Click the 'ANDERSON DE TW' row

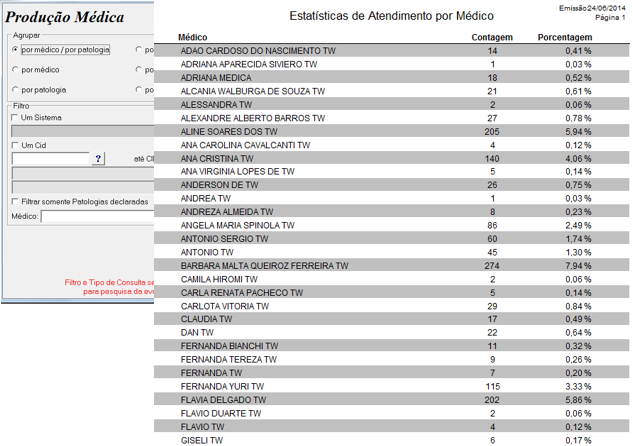391,185
